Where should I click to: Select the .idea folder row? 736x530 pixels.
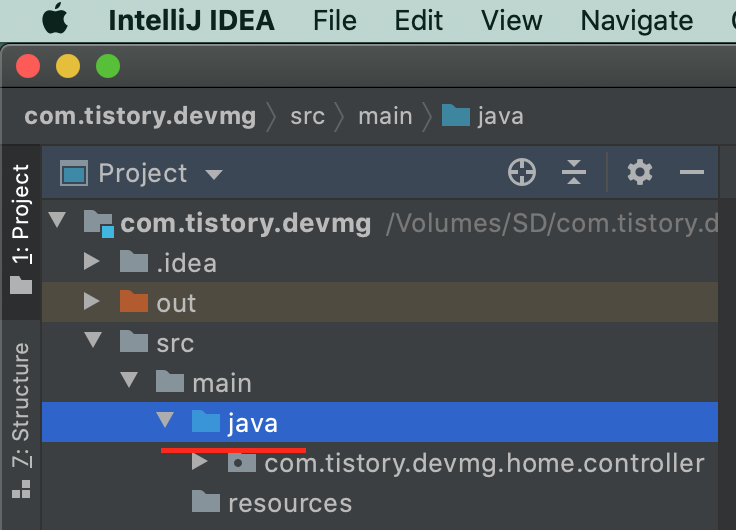pos(380,262)
